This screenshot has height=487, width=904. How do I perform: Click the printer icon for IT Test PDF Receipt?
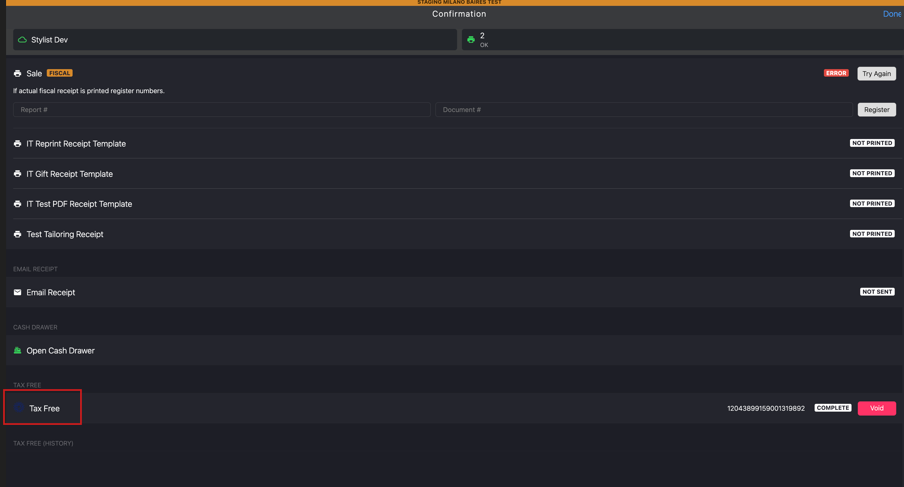tap(17, 204)
